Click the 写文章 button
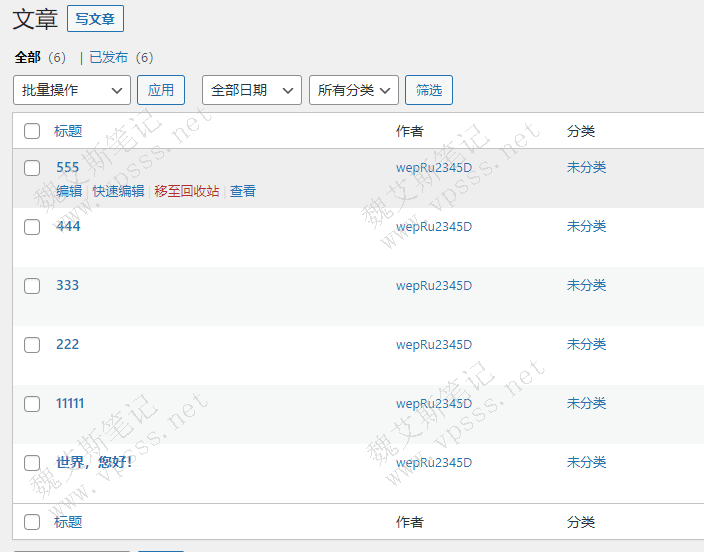This screenshot has width=704, height=552. coord(95,18)
